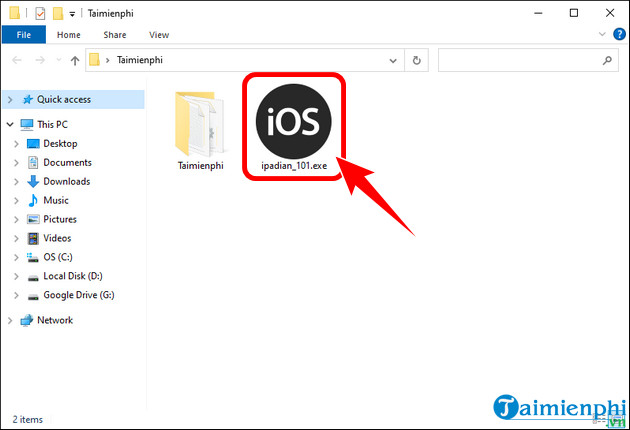Expand the ribbon with the chevron

coord(602,34)
